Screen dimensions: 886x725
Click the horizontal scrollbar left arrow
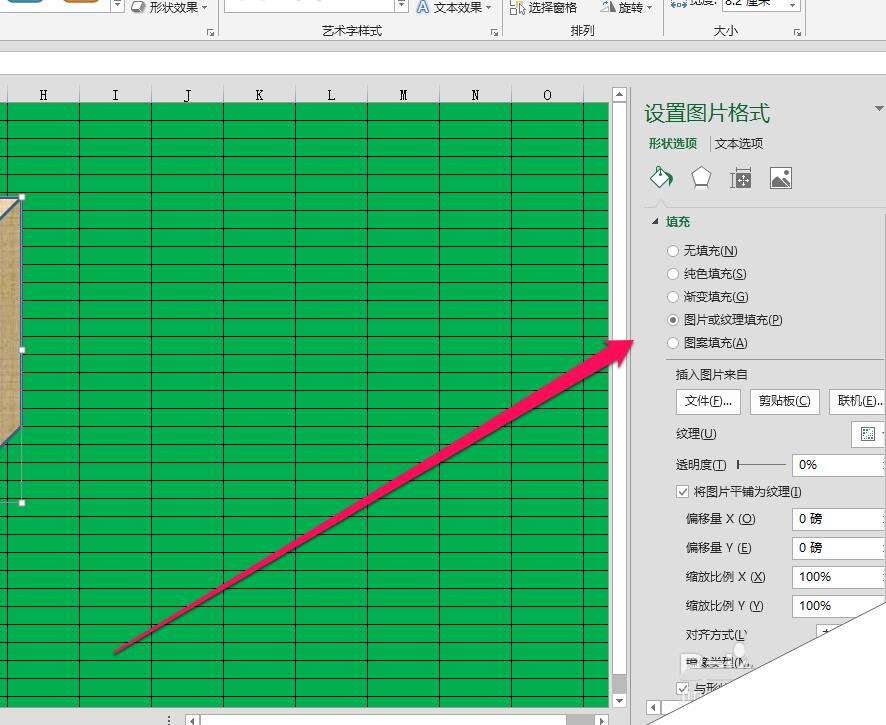(192, 720)
